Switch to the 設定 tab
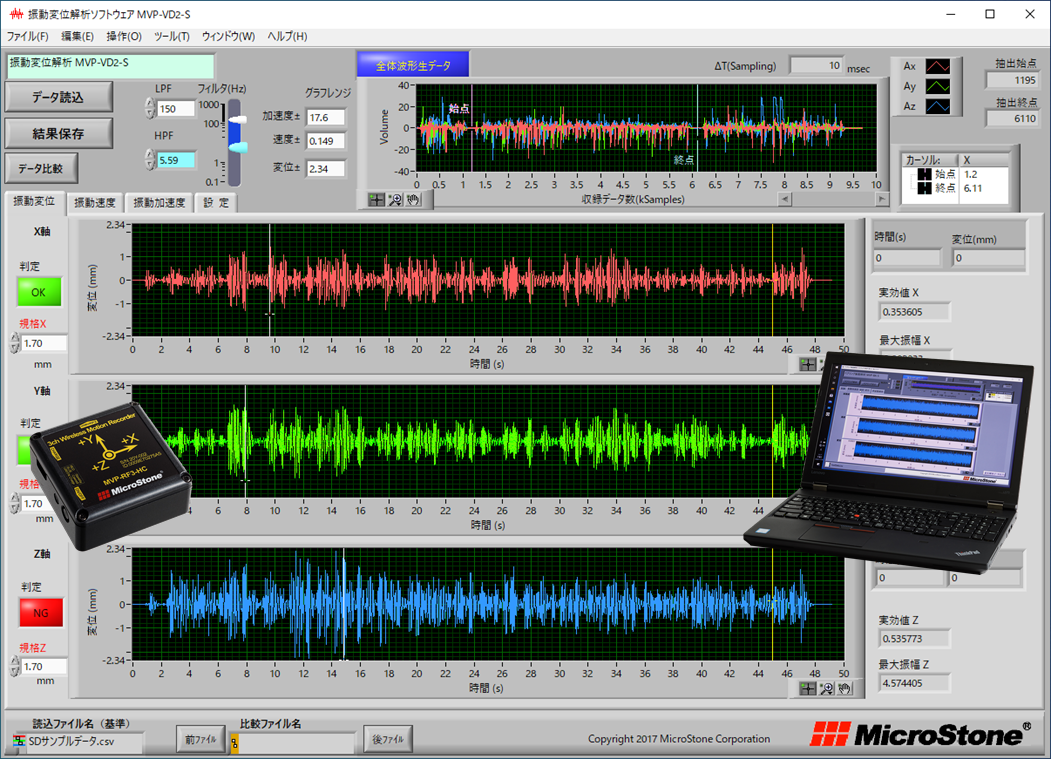1051x759 pixels. click(x=216, y=202)
